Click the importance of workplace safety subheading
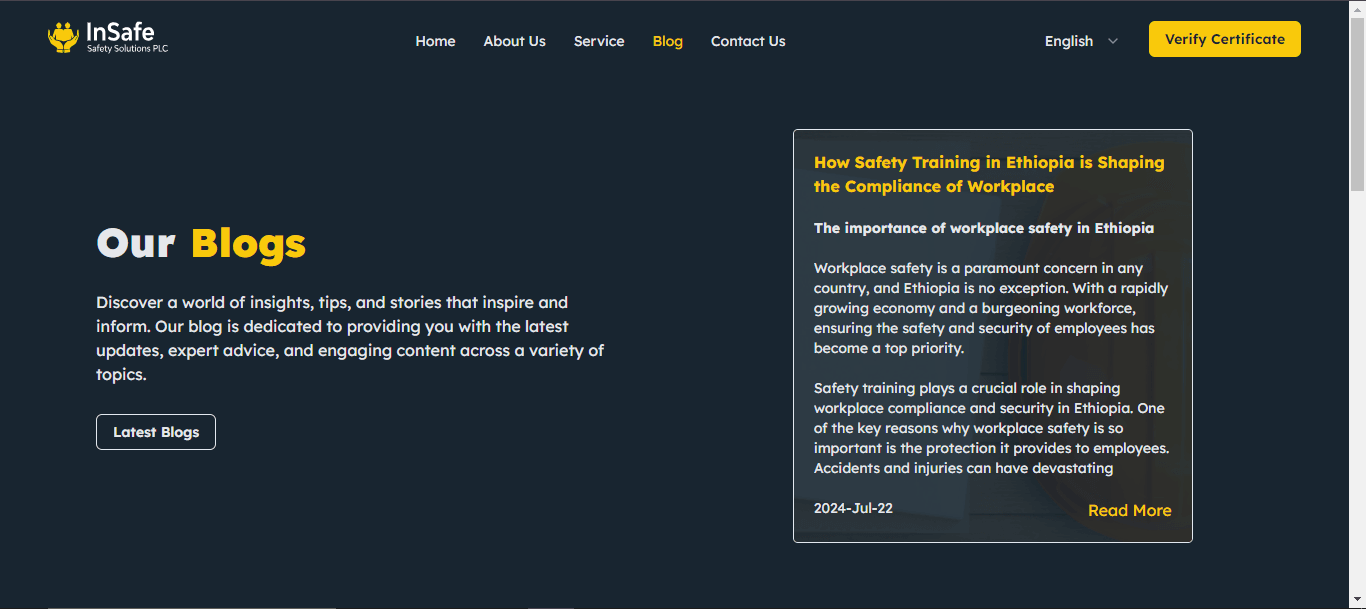The width and height of the screenshot is (1366, 609). point(983,228)
